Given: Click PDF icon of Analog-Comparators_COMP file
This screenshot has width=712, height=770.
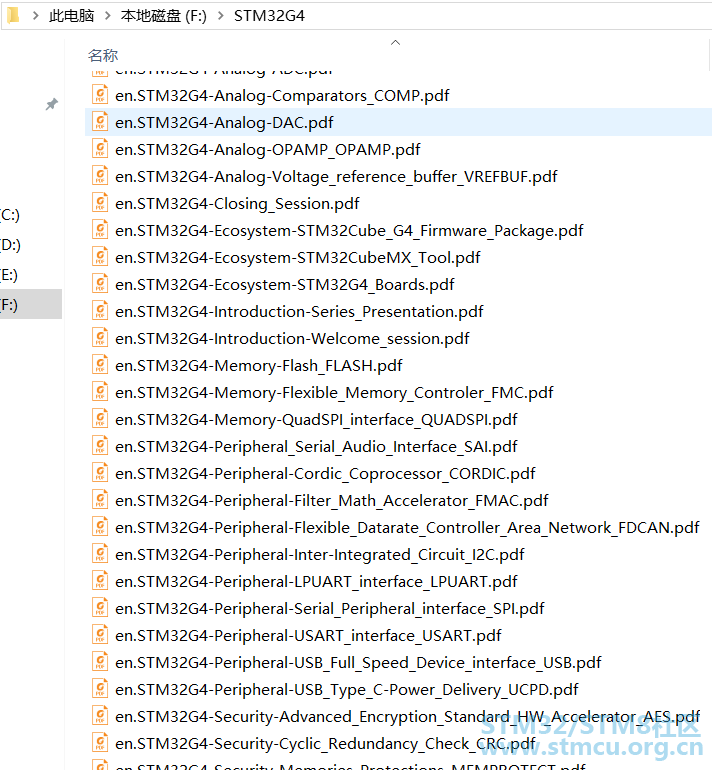Looking at the screenshot, I should [100, 94].
